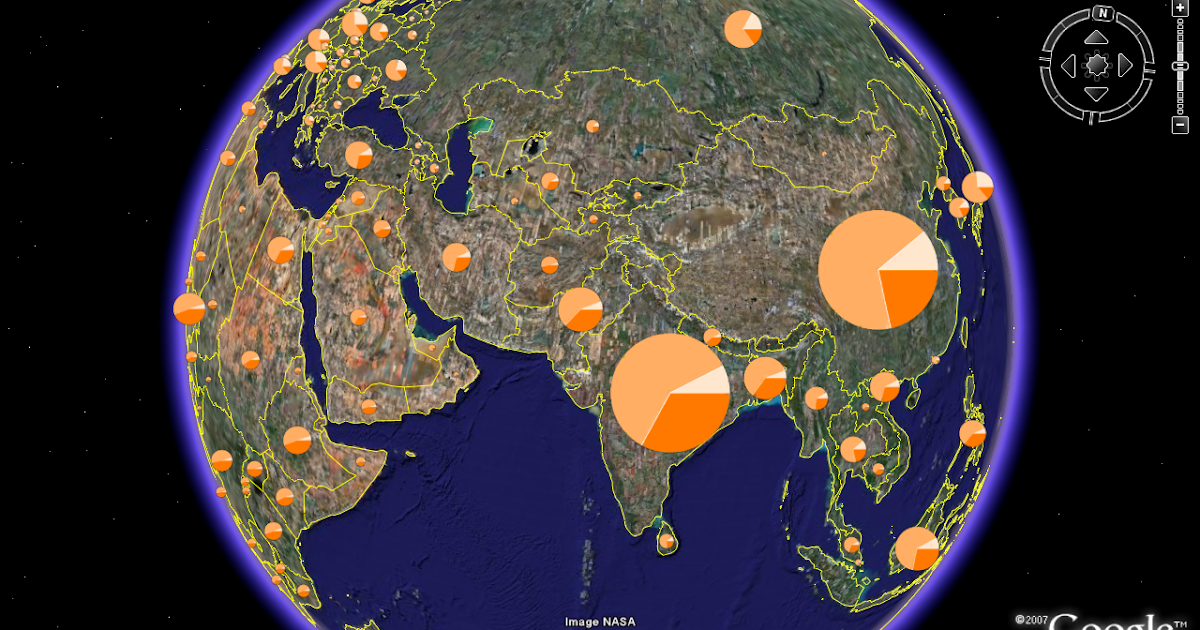Select the Philippines pie chart marker
1200x630 pixels.
pyautogui.click(x=973, y=433)
